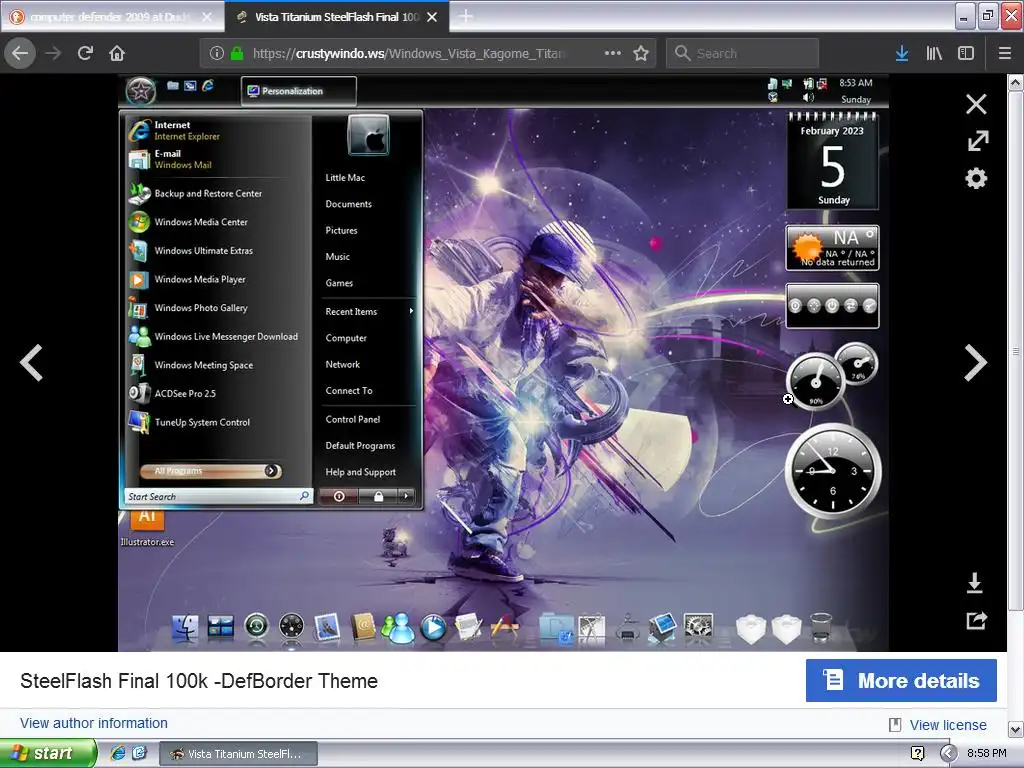The height and width of the screenshot is (768, 1024).
Task: Click the blue play button dock icon
Action: (x=433, y=628)
